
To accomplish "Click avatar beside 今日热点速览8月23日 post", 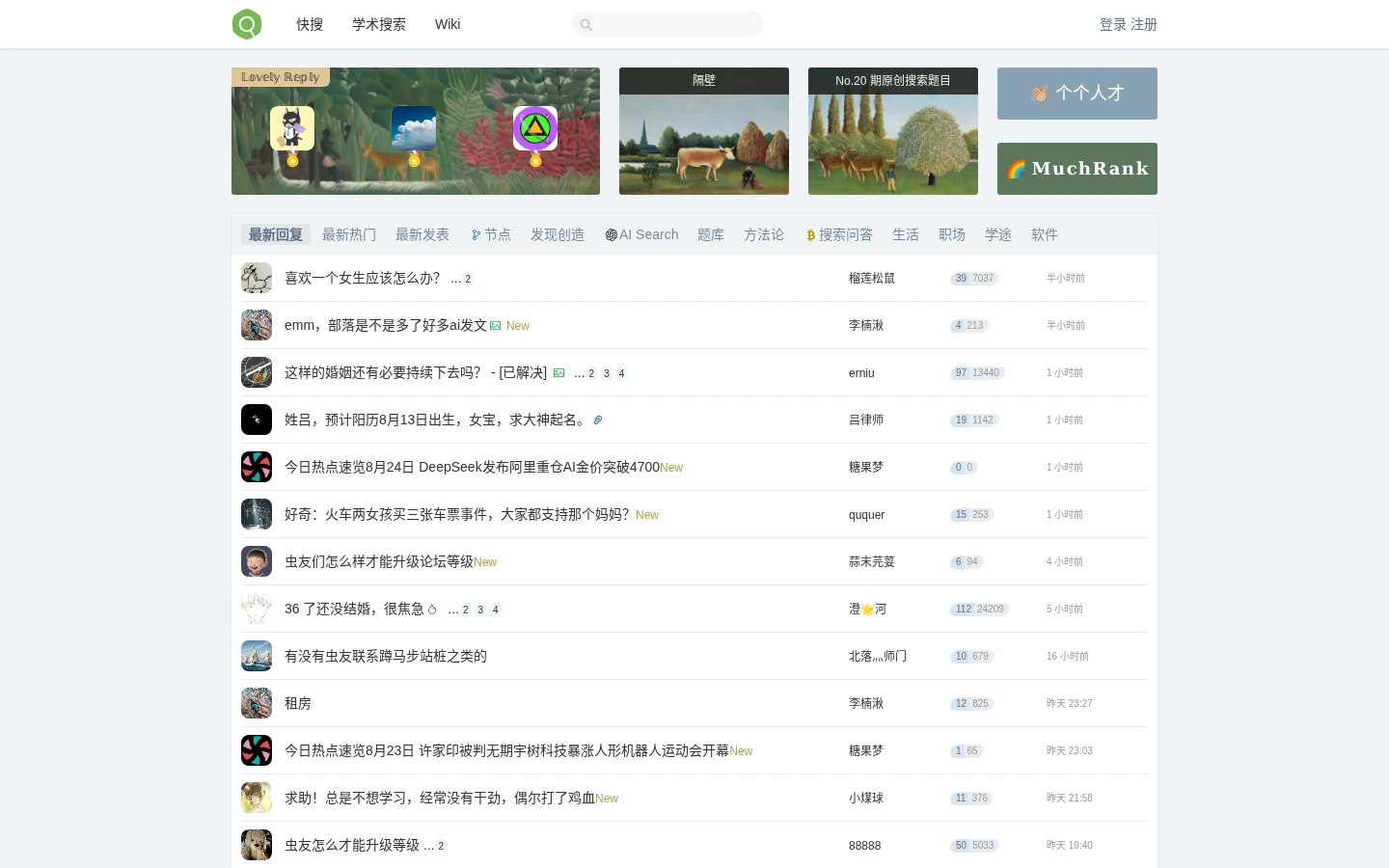I will click(x=257, y=750).
